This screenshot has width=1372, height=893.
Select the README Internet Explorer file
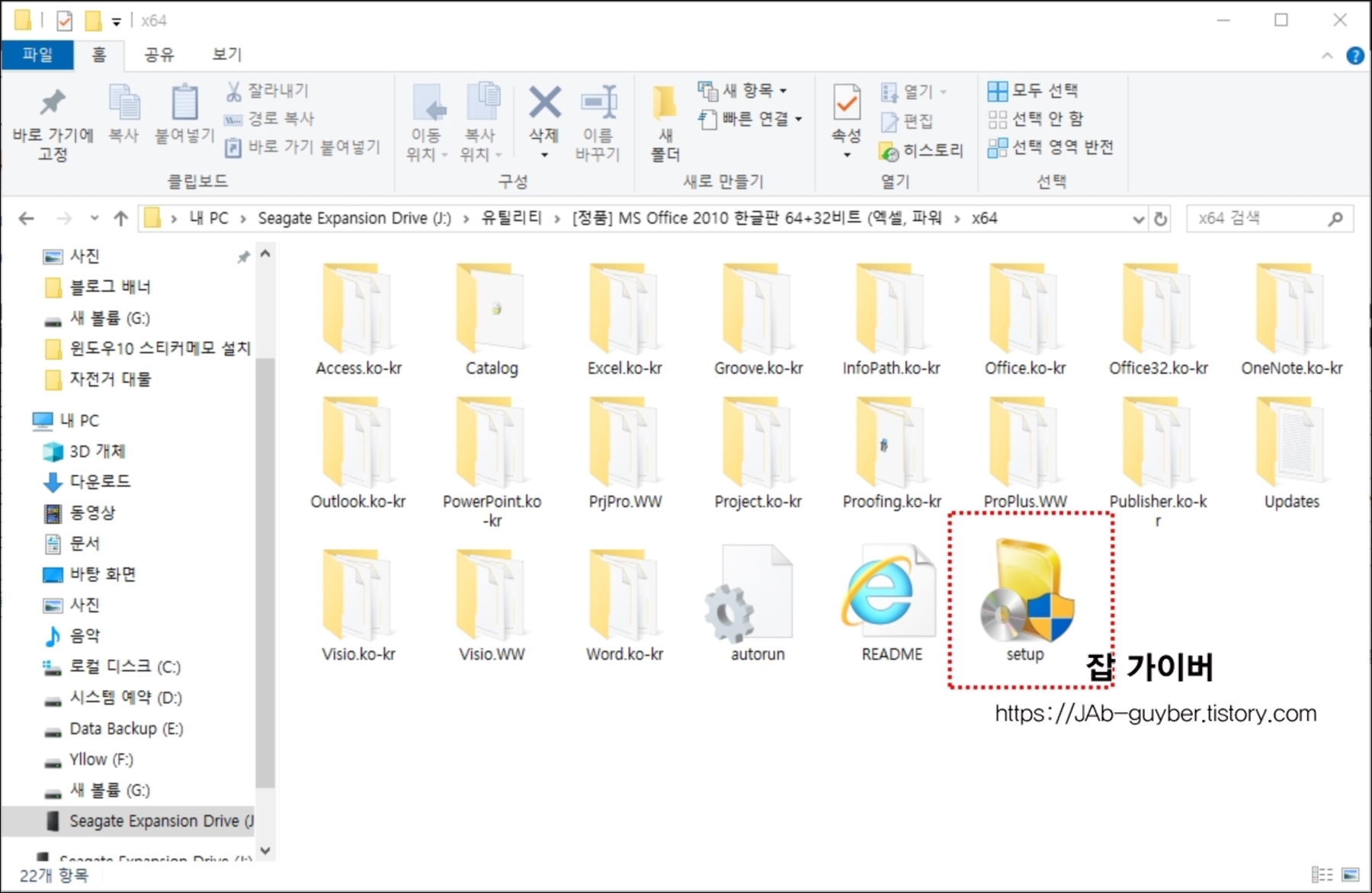click(891, 601)
